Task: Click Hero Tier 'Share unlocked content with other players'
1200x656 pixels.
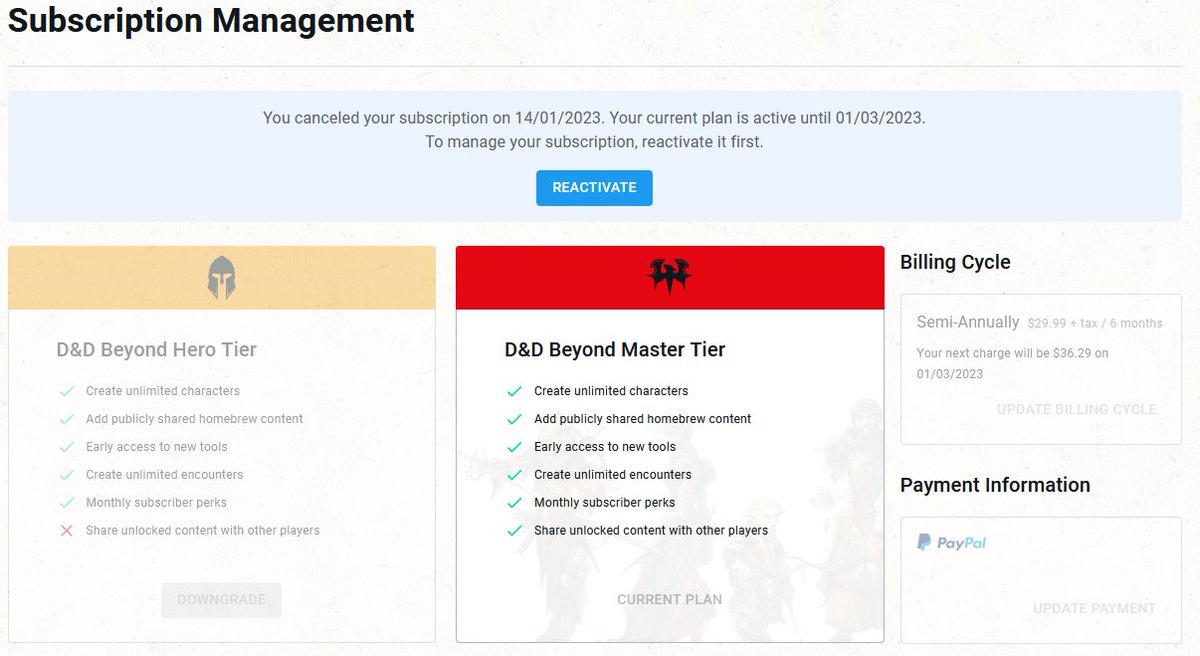Action: [203, 531]
